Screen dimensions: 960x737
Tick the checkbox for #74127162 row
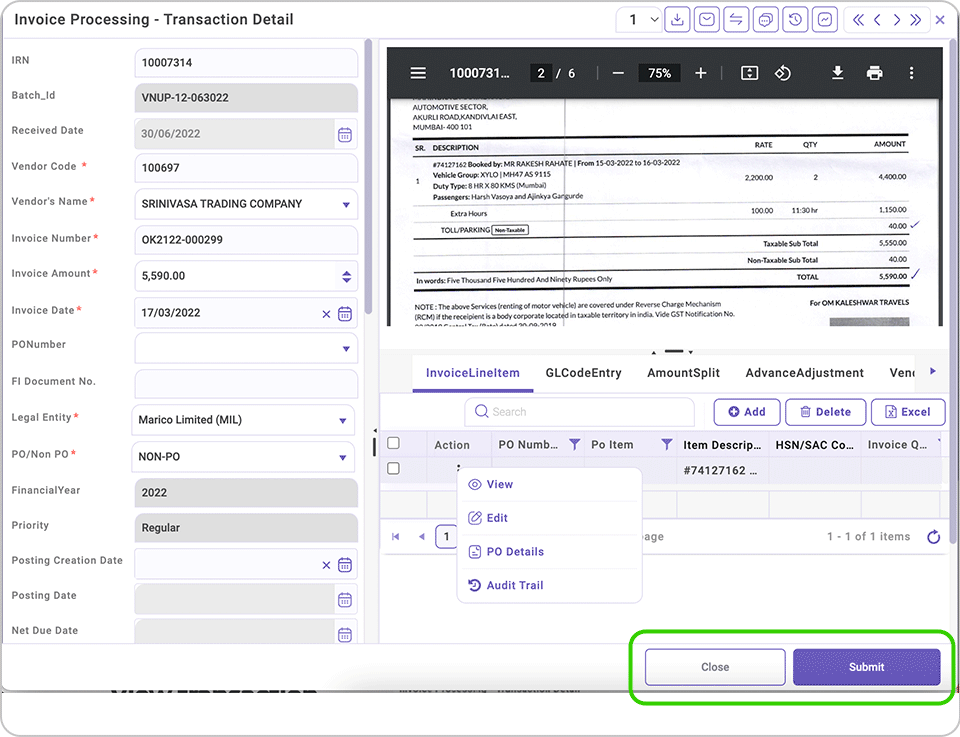point(394,468)
